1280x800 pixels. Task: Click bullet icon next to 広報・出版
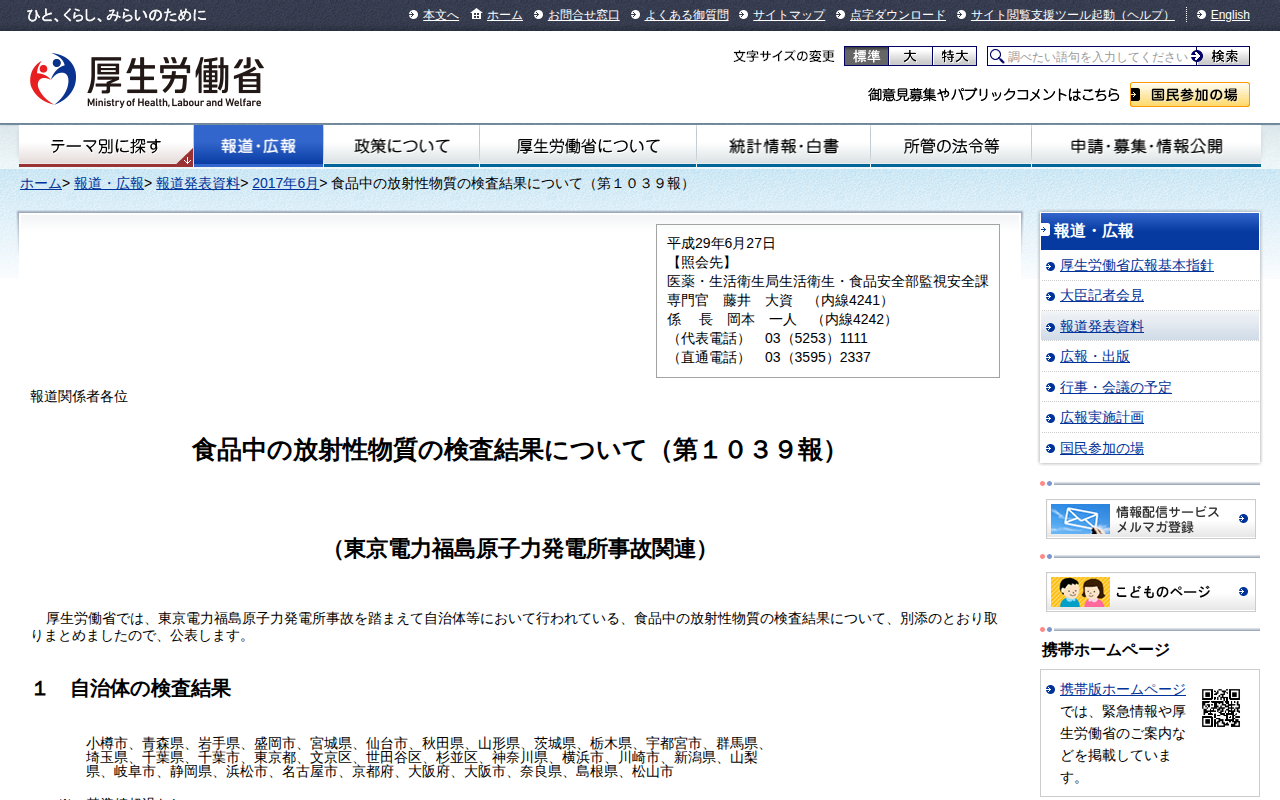tap(1050, 358)
